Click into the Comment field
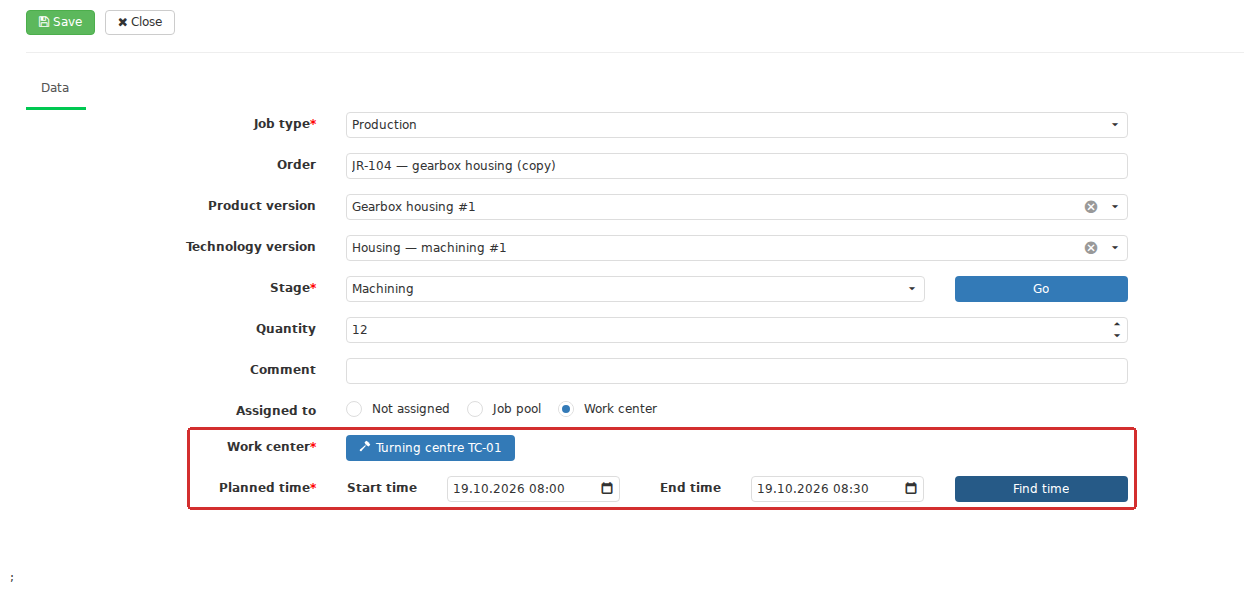This screenshot has width=1254, height=592. [736, 371]
